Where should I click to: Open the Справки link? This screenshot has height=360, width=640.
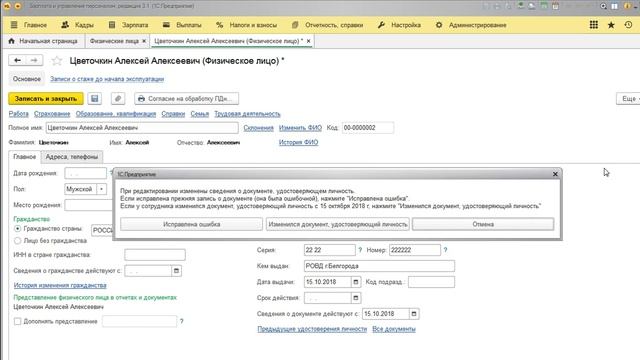click(173, 114)
